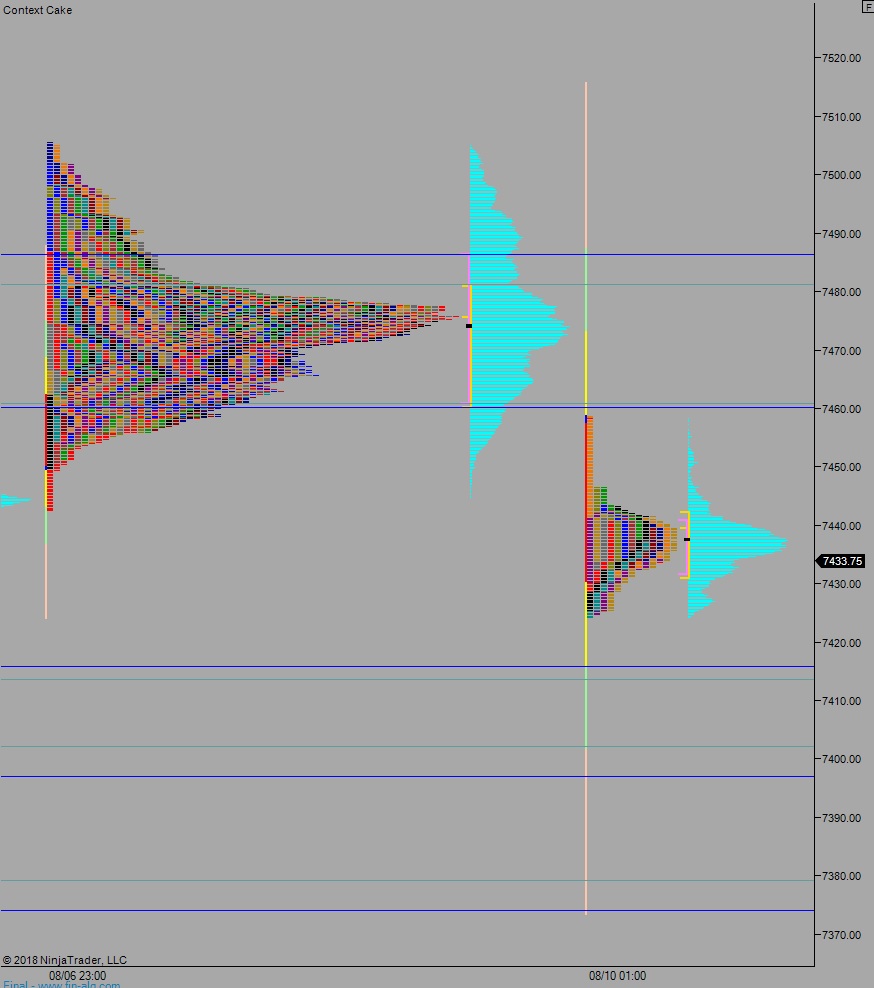The height and width of the screenshot is (988, 874).
Task: Click the '08/10 01:00' time axis label
Action: [618, 976]
